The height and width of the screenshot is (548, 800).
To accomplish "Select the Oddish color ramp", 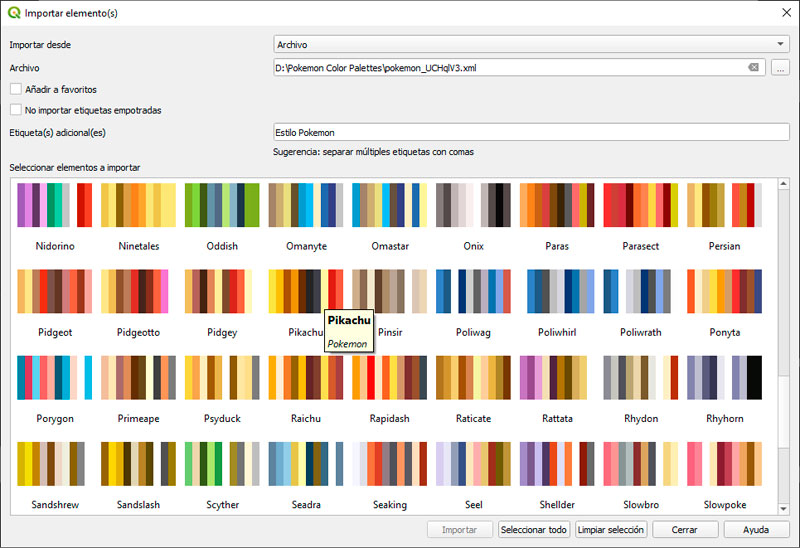I will coord(222,205).
